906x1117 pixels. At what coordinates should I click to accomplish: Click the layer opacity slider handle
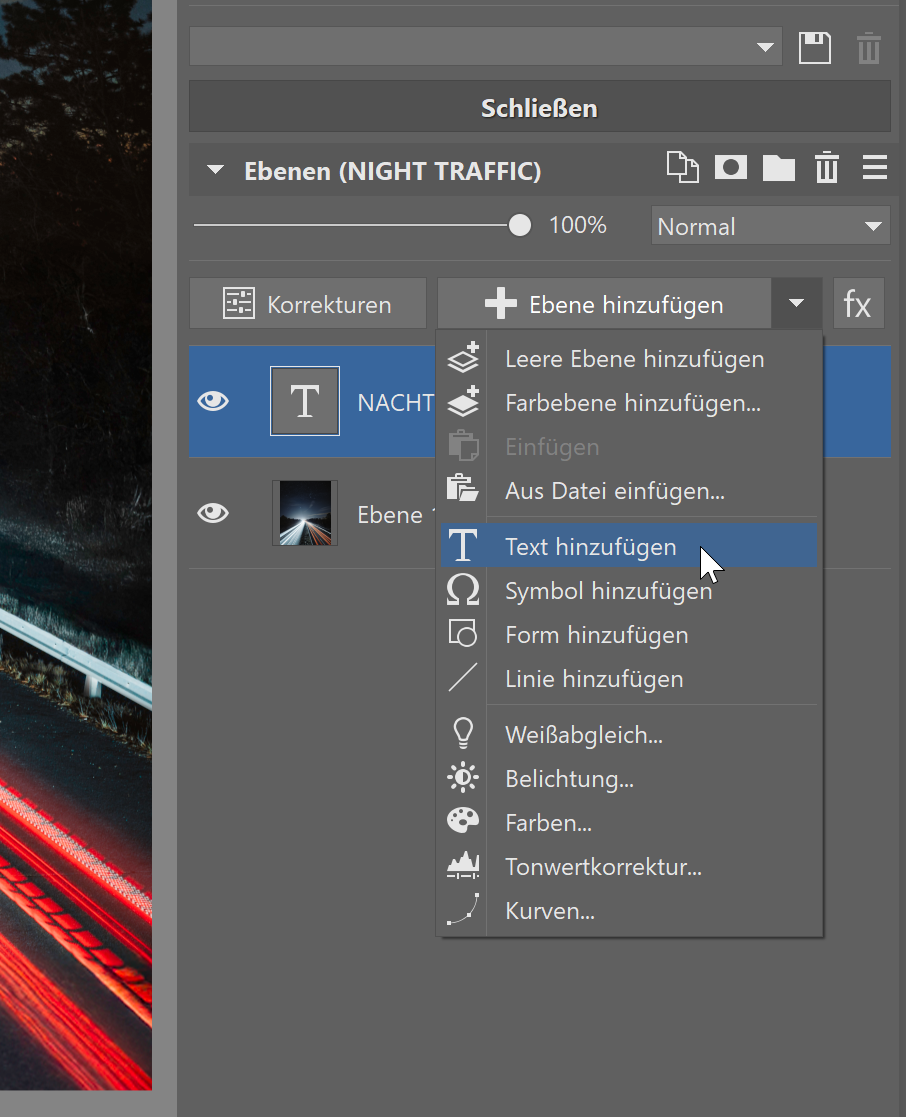coord(520,226)
